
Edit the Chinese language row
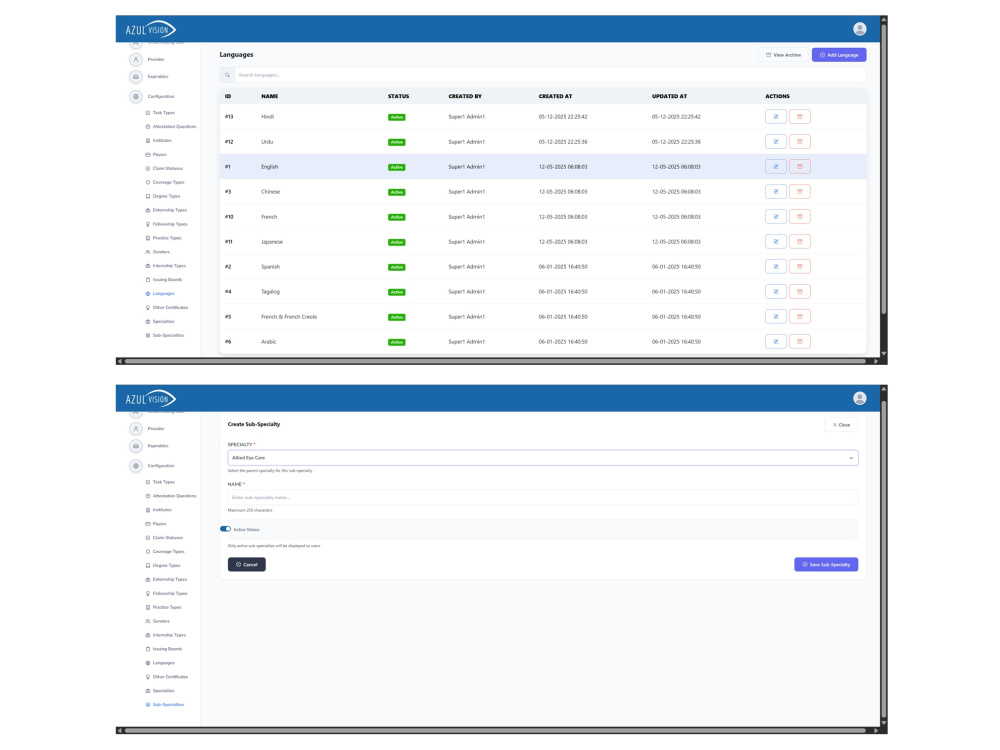(776, 191)
